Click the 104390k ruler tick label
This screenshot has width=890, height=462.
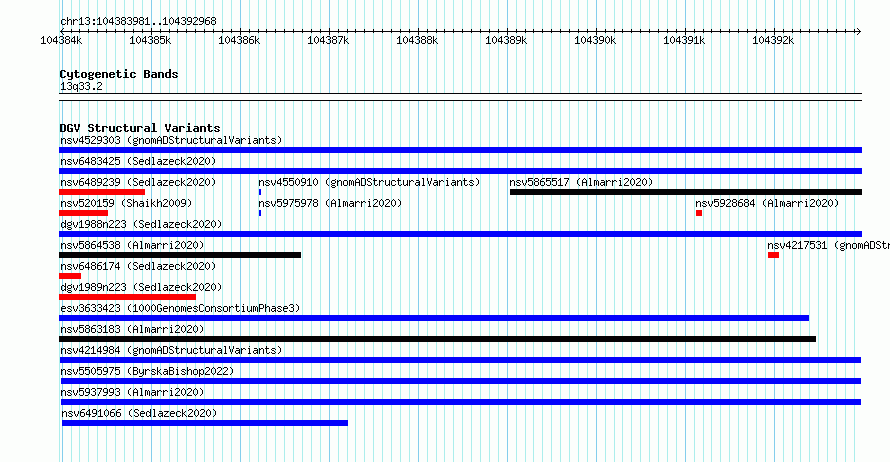(x=595, y=40)
